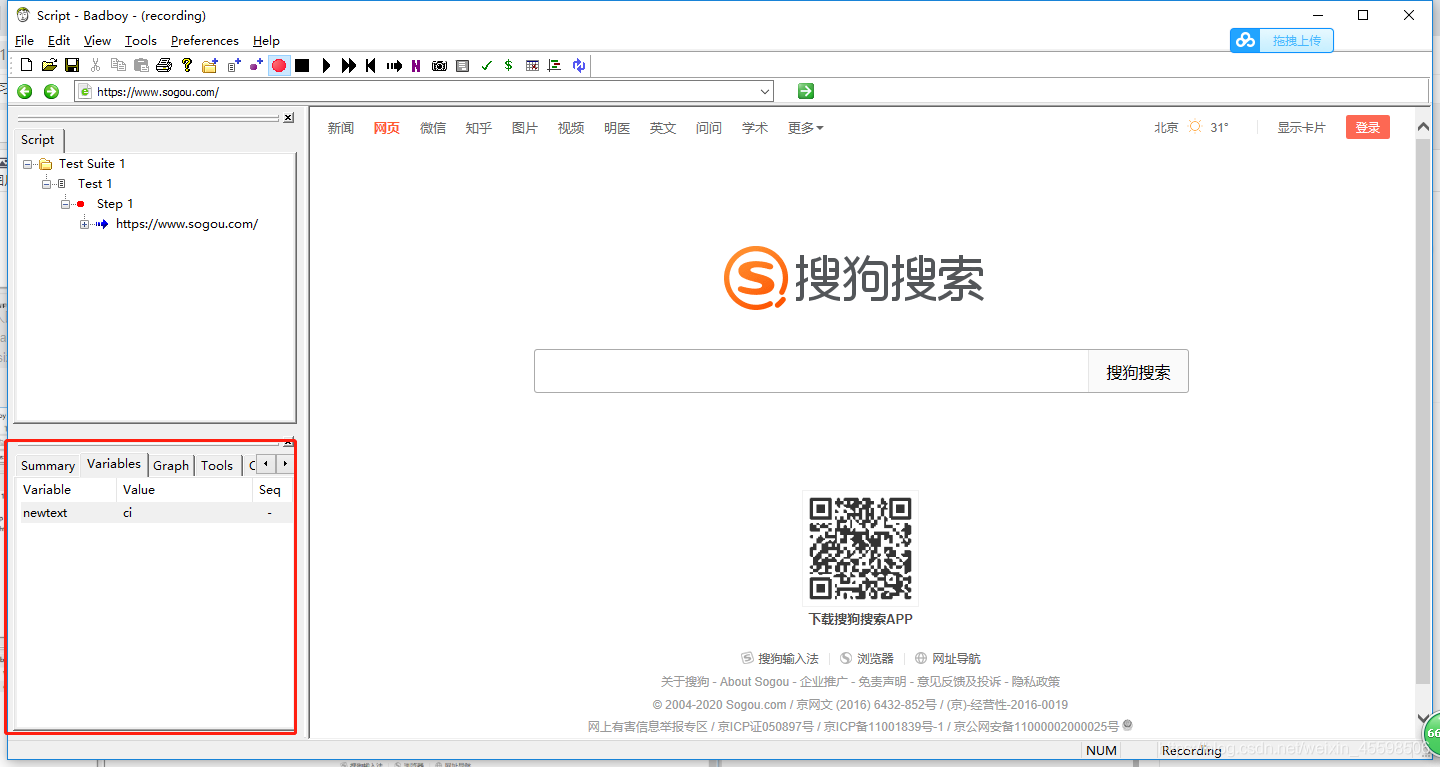Screen dimensions: 1440x767
Task: Open the Edit menu
Action: pos(59,41)
